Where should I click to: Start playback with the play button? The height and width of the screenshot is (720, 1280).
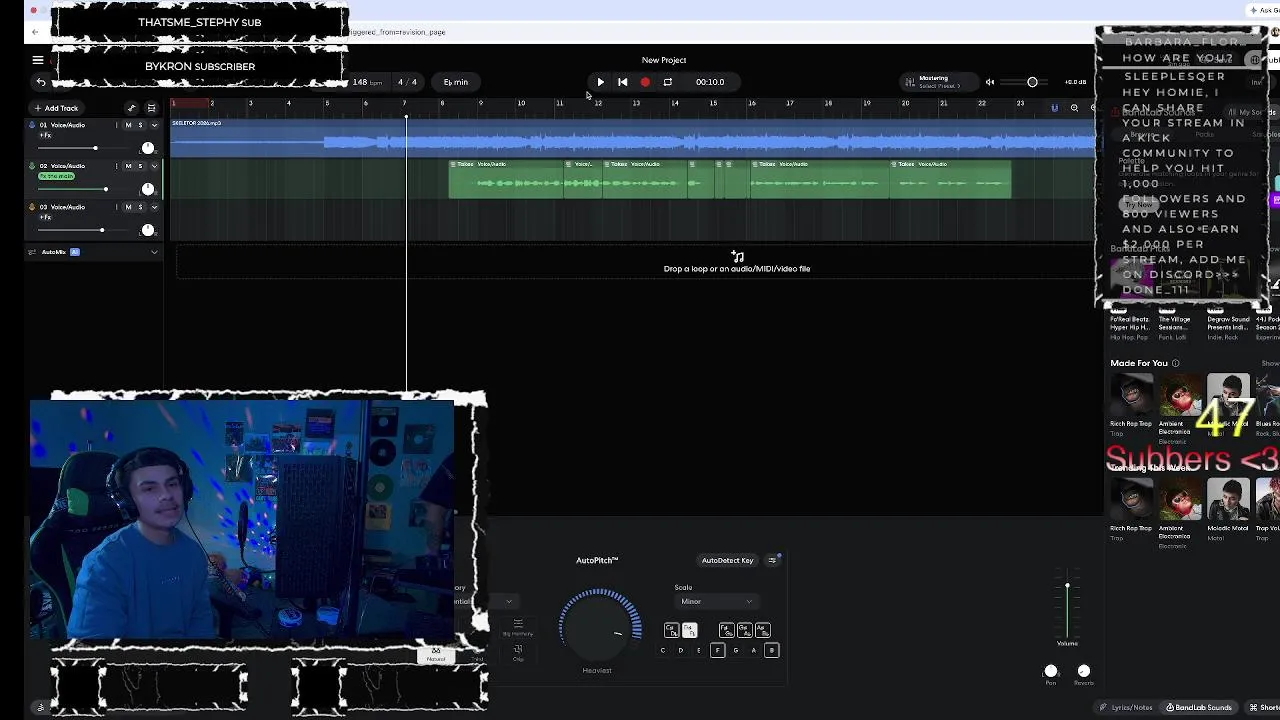click(x=600, y=82)
